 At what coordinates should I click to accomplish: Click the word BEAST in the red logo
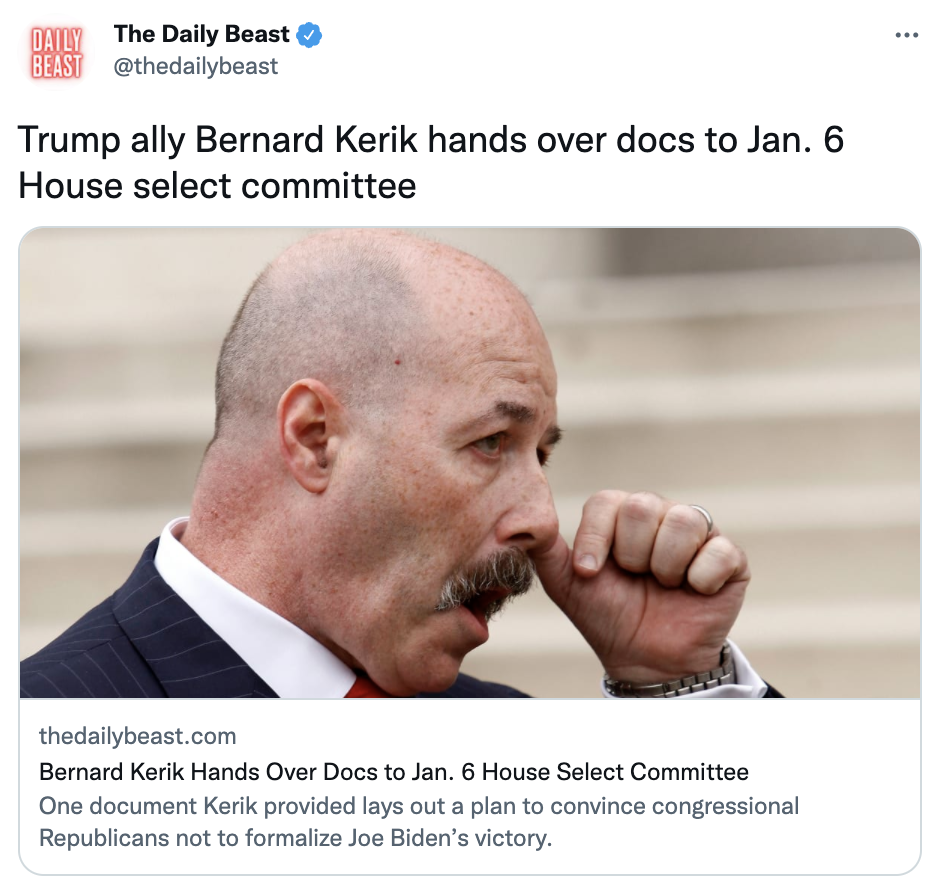[57, 66]
